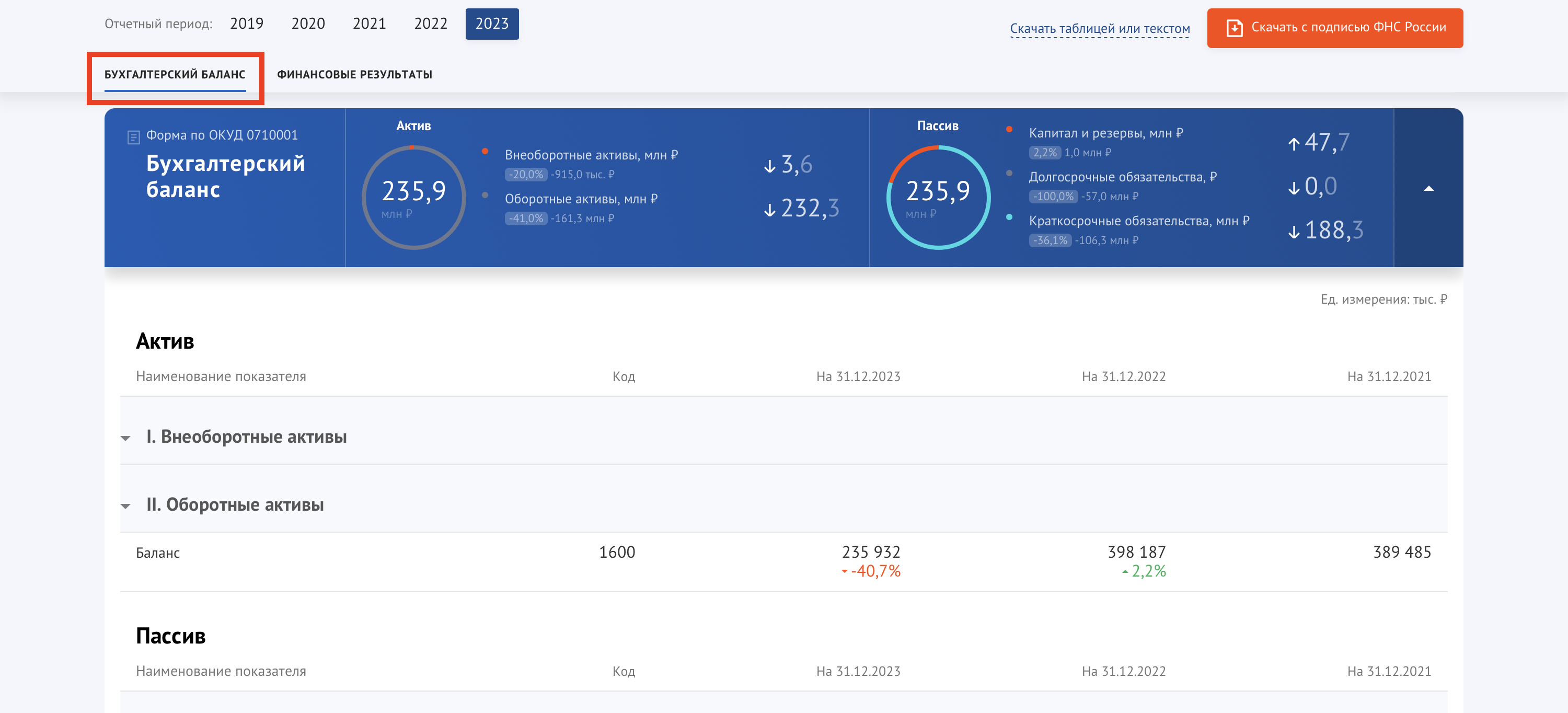Click the download document icon in orange button
Image resolution: width=1568 pixels, height=713 pixels.
(1234, 28)
